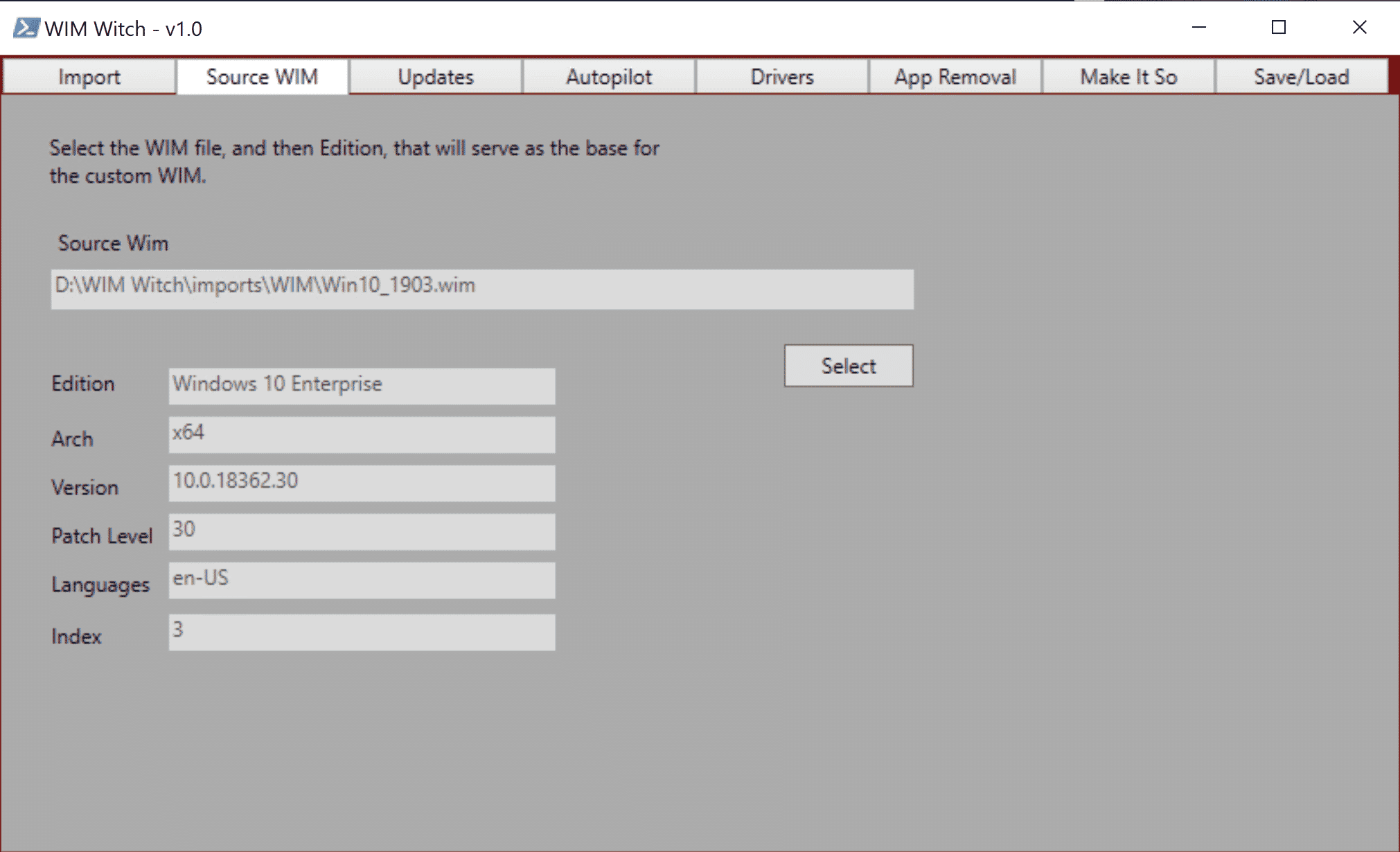Open the Updates tab

coord(436,77)
